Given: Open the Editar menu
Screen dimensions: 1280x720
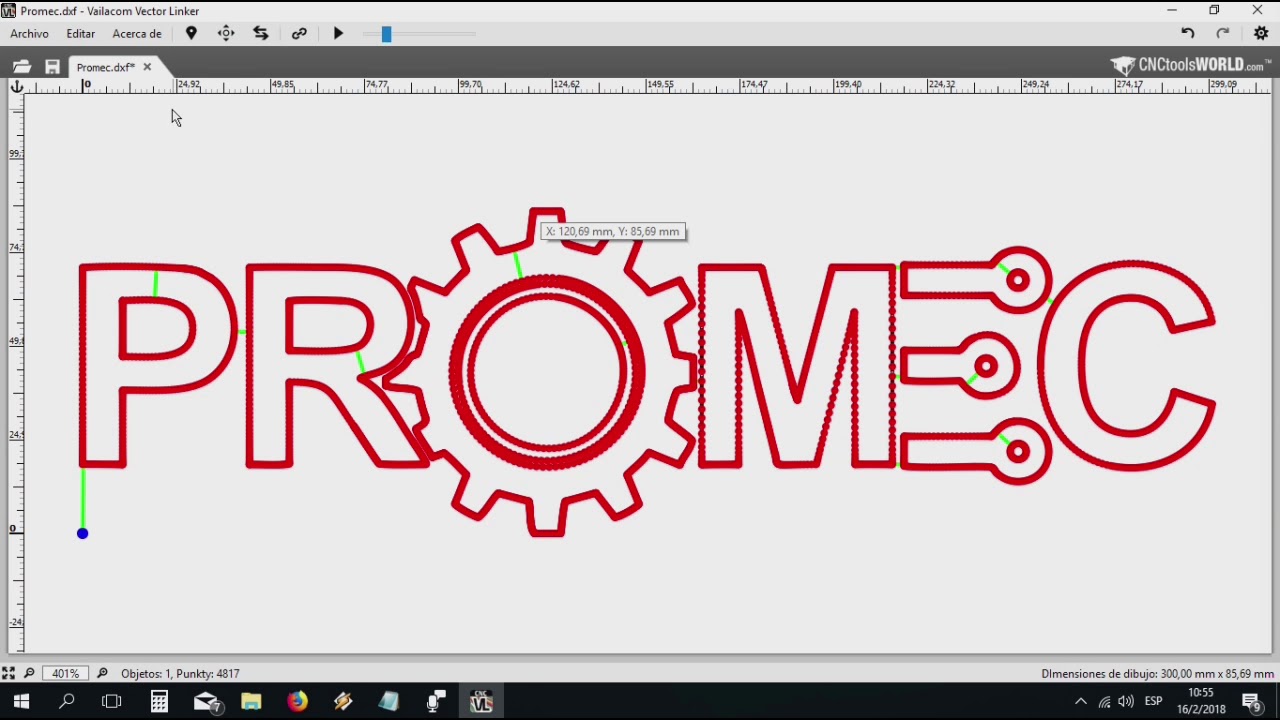Looking at the screenshot, I should click(x=81, y=34).
